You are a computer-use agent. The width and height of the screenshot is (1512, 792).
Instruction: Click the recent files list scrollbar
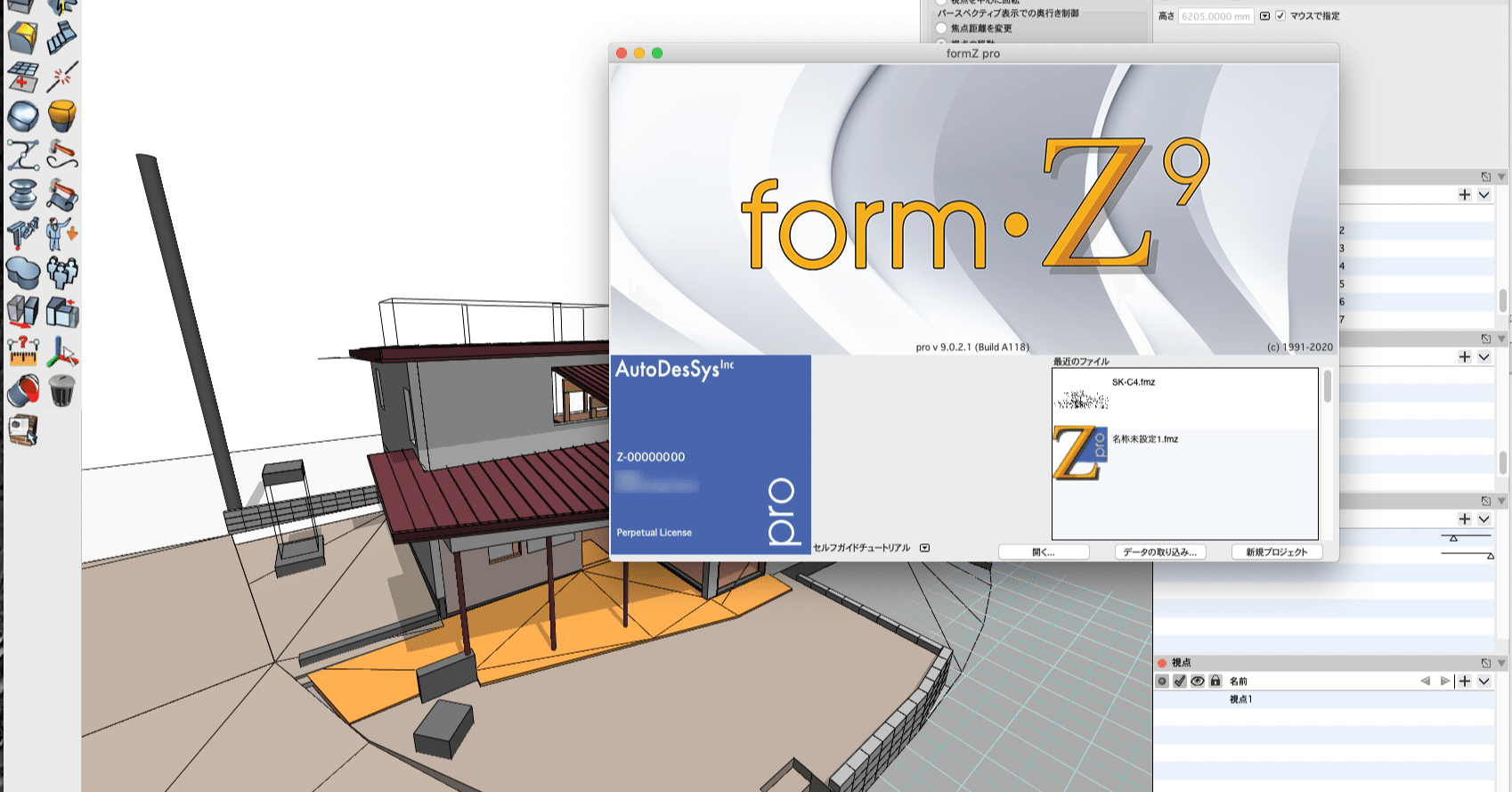click(x=1328, y=388)
